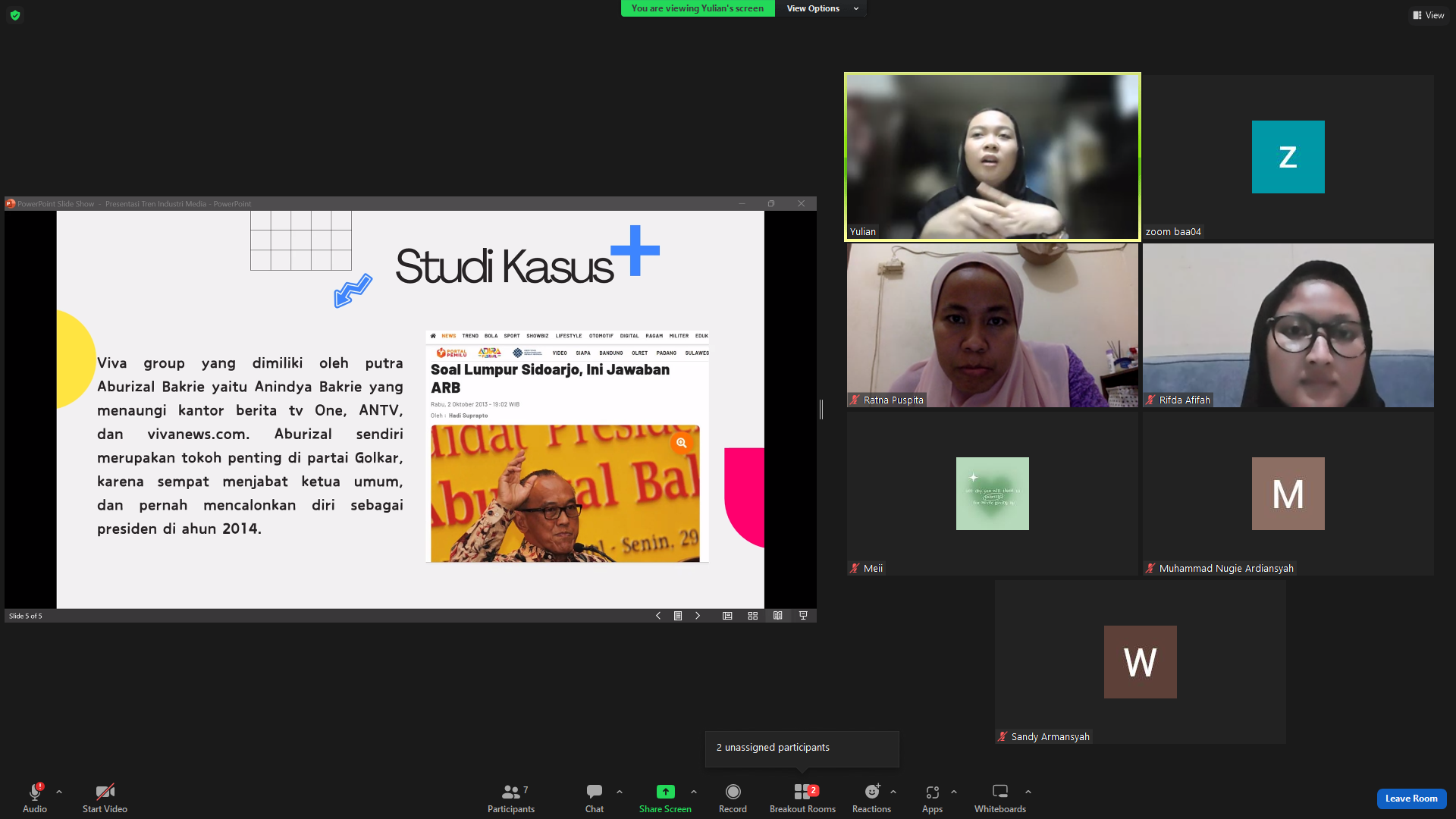This screenshot has height=819, width=1456.
Task: Open the Chat panel
Action: click(595, 798)
